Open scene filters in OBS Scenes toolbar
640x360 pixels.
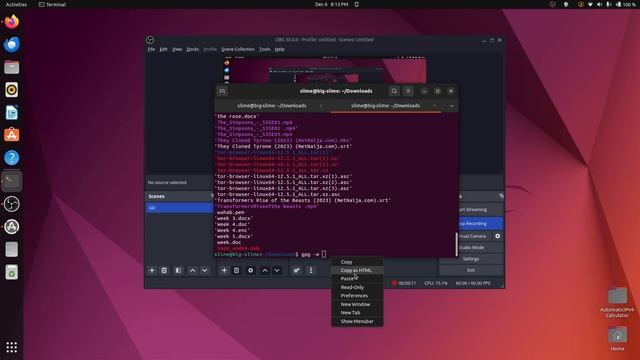(x=178, y=270)
